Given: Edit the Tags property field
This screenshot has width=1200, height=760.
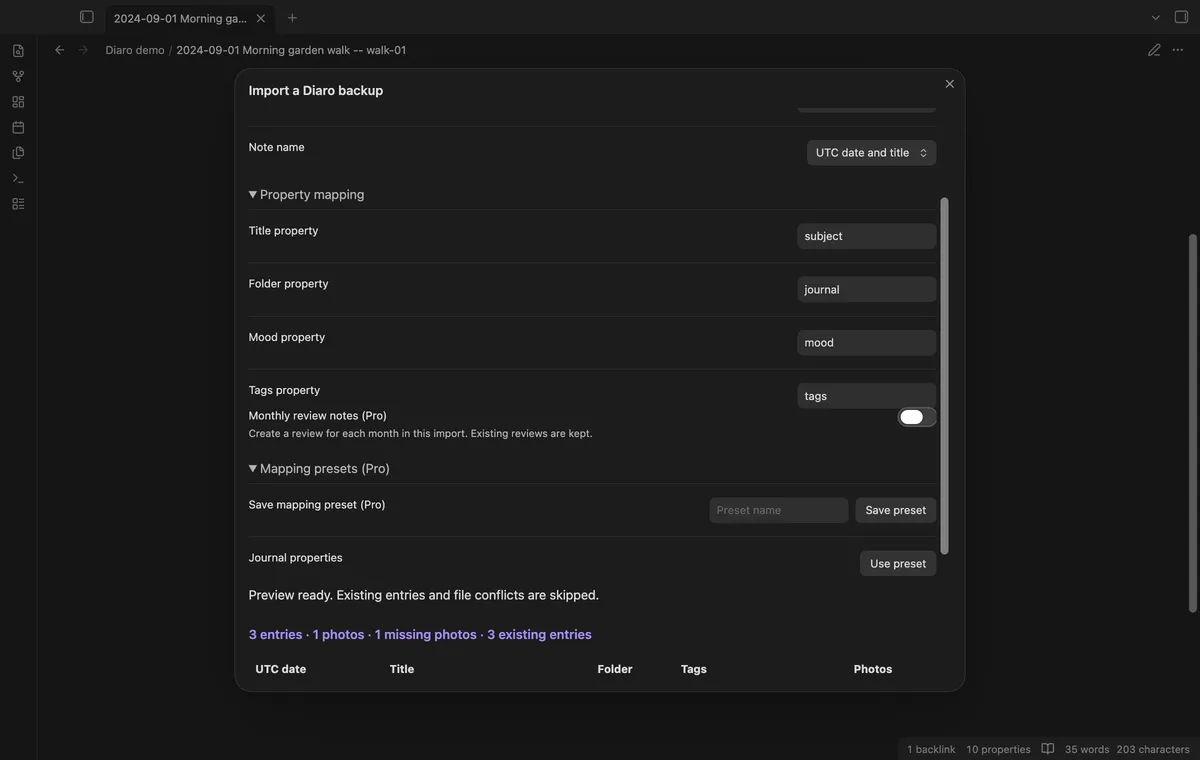Looking at the screenshot, I should (x=867, y=396).
